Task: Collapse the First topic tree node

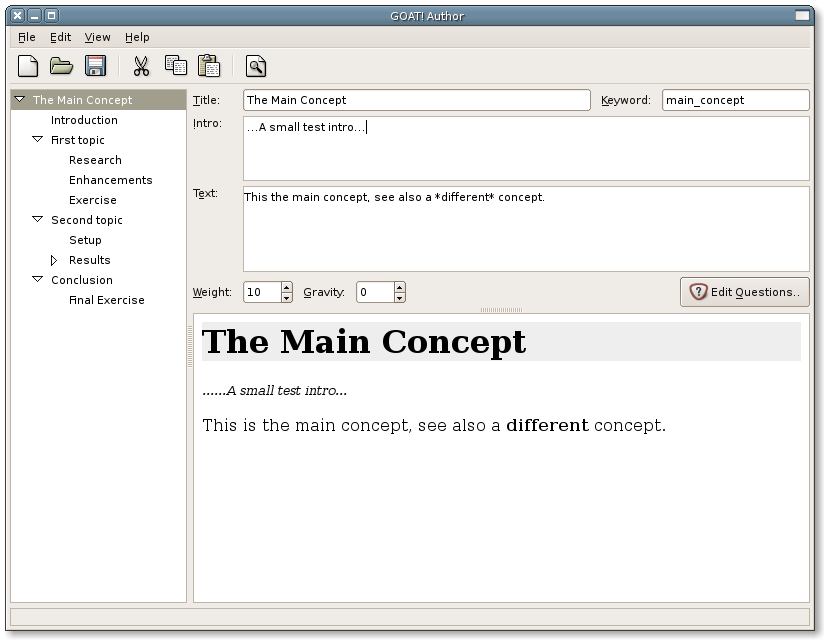Action: pyautogui.click(x=38, y=140)
